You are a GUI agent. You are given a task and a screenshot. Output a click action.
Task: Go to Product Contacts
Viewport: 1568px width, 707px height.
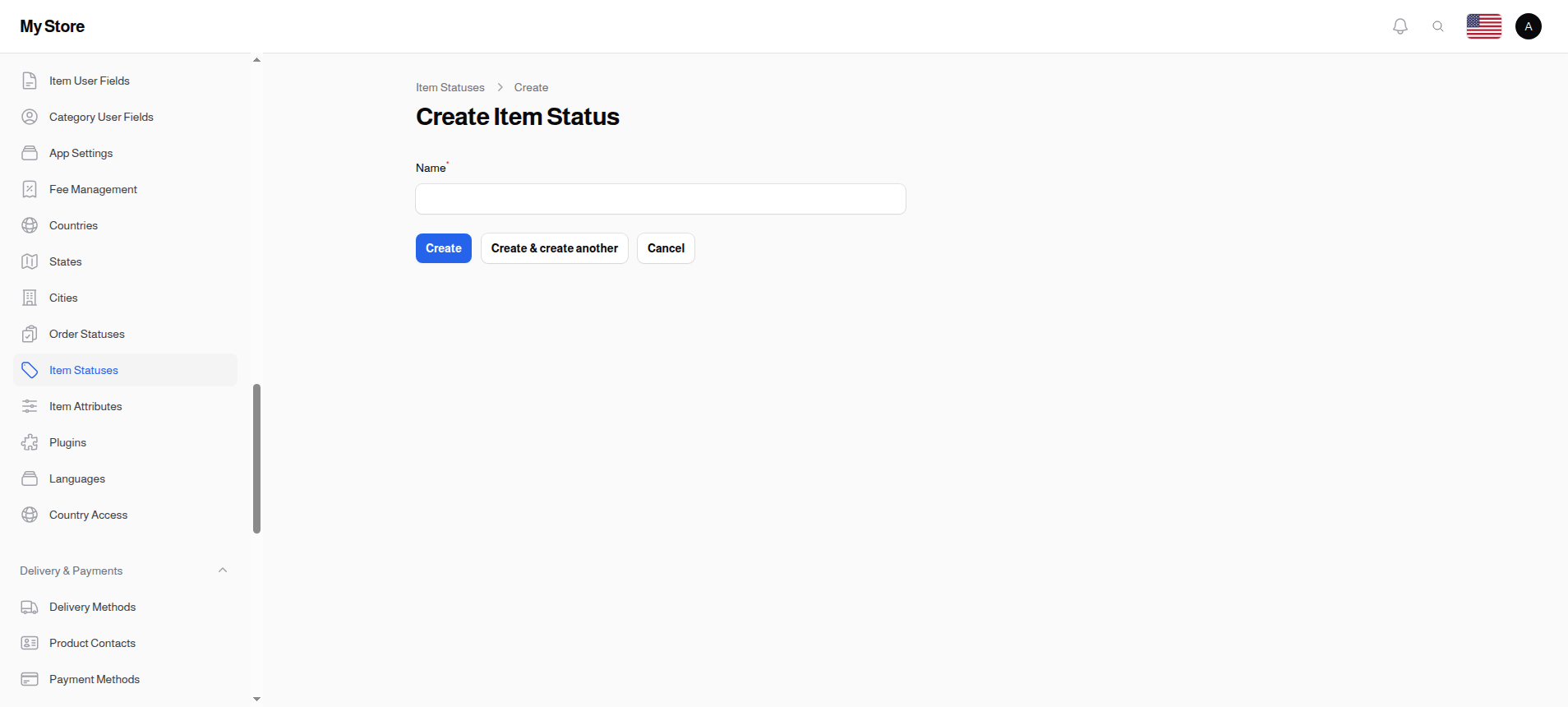coord(126,643)
